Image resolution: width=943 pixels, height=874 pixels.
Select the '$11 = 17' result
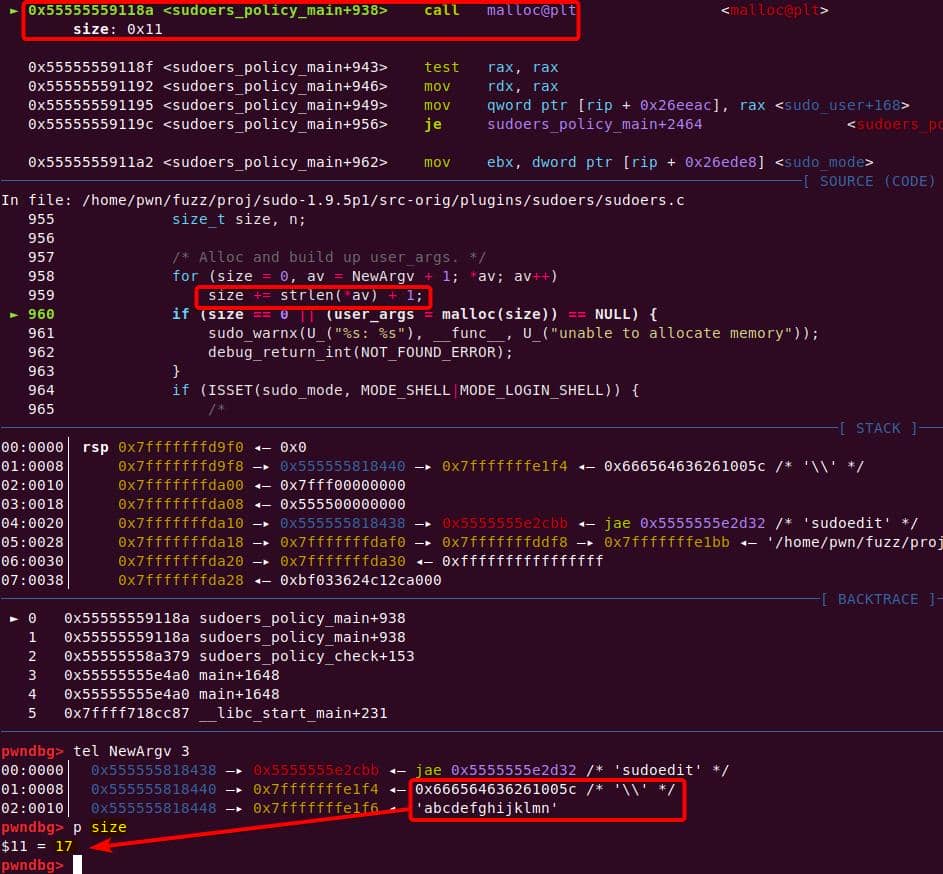37,846
